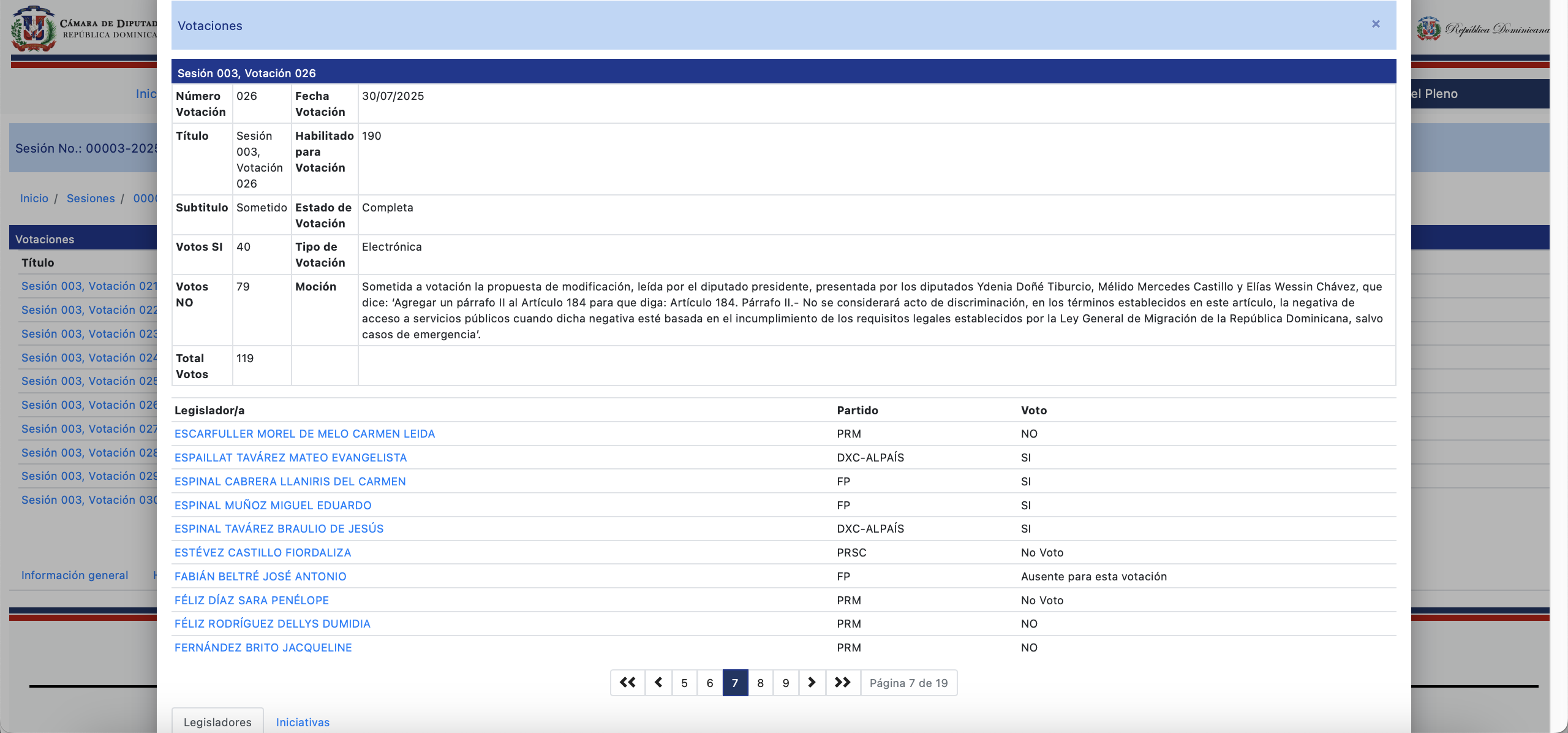Switch to Iniciativas tab
Screen dimensions: 1568x733
303,722
